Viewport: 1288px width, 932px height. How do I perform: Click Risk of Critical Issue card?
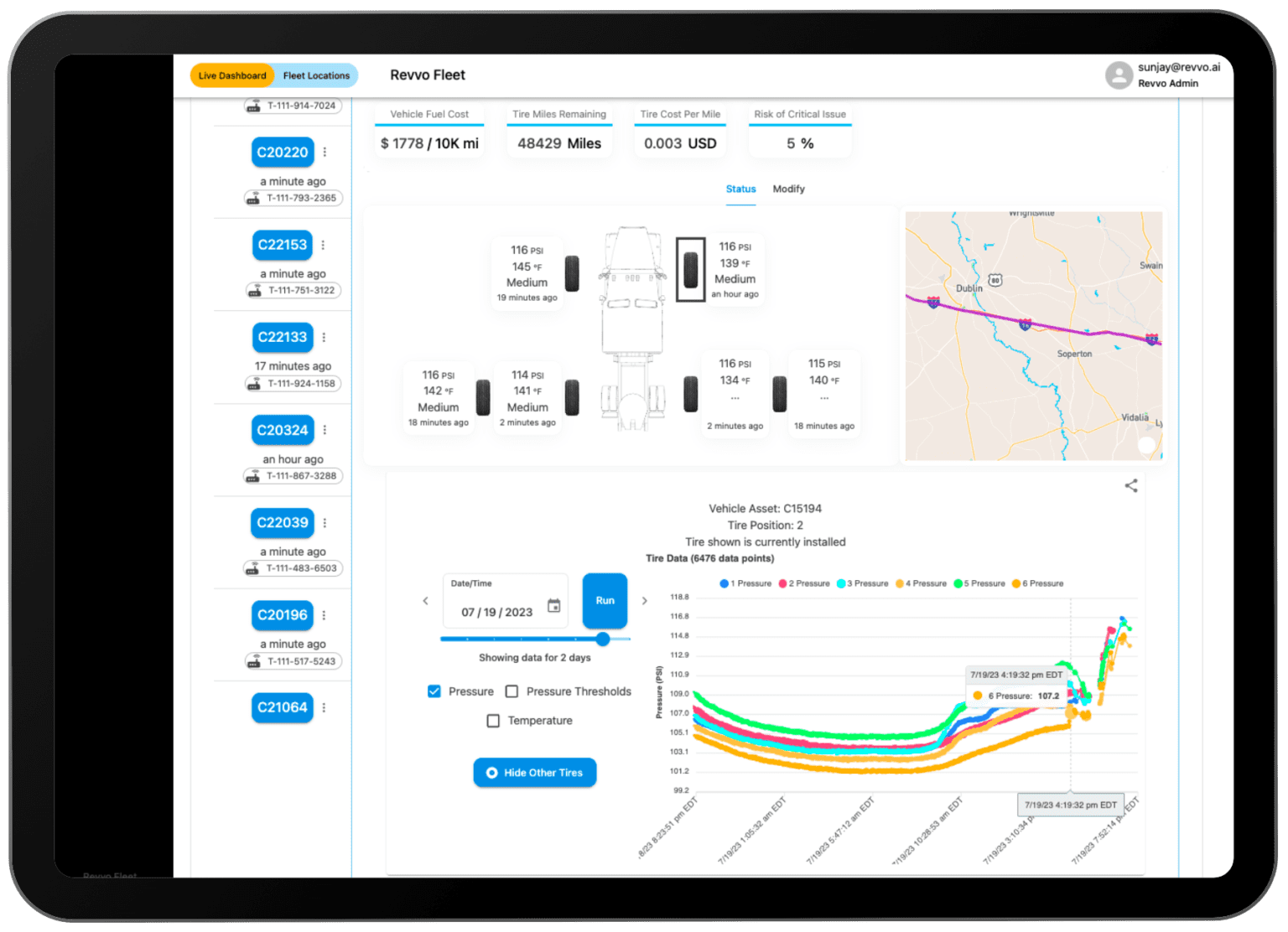pos(800,131)
